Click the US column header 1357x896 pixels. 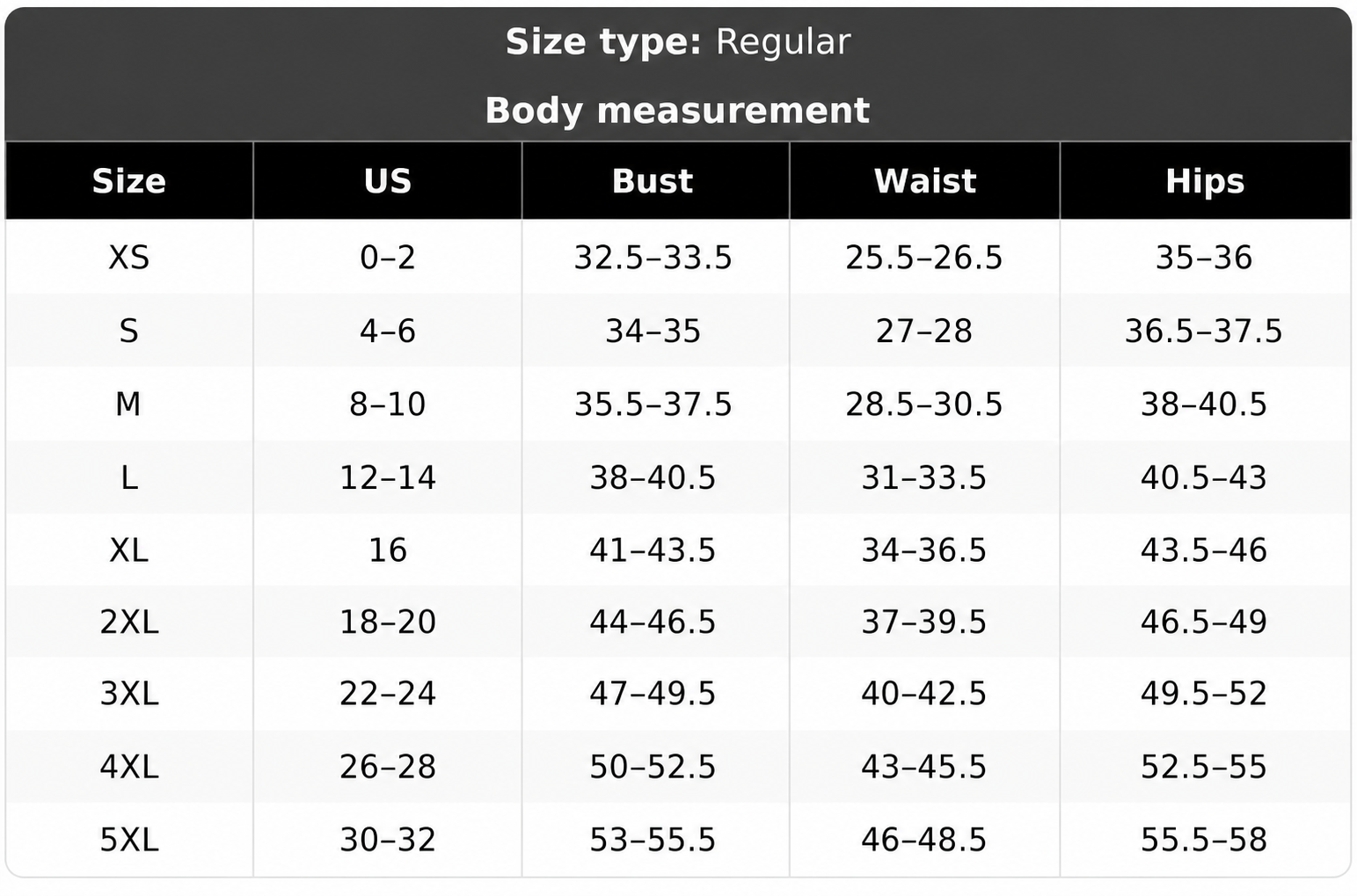[388, 181]
